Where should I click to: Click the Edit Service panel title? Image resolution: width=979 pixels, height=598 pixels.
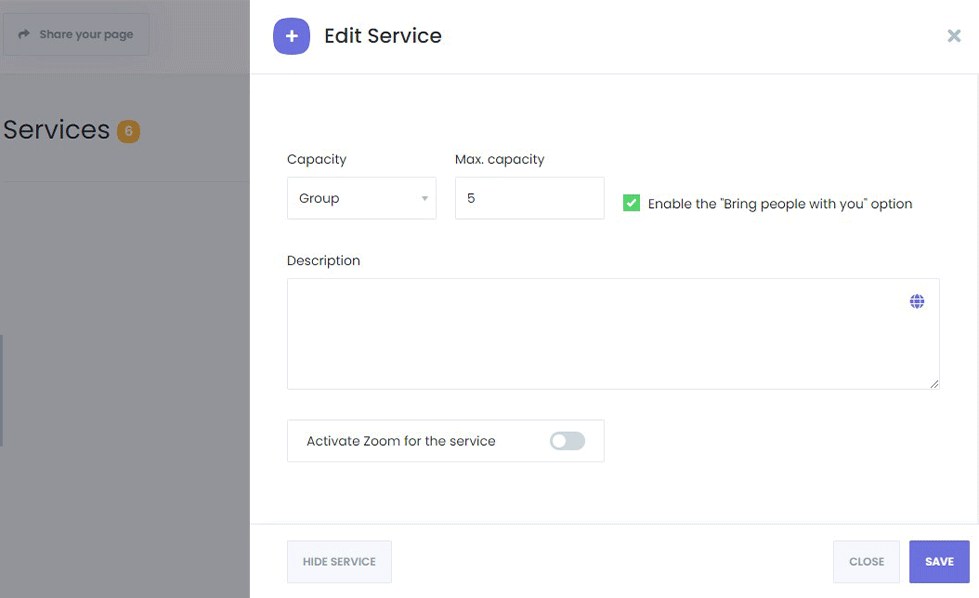[383, 36]
